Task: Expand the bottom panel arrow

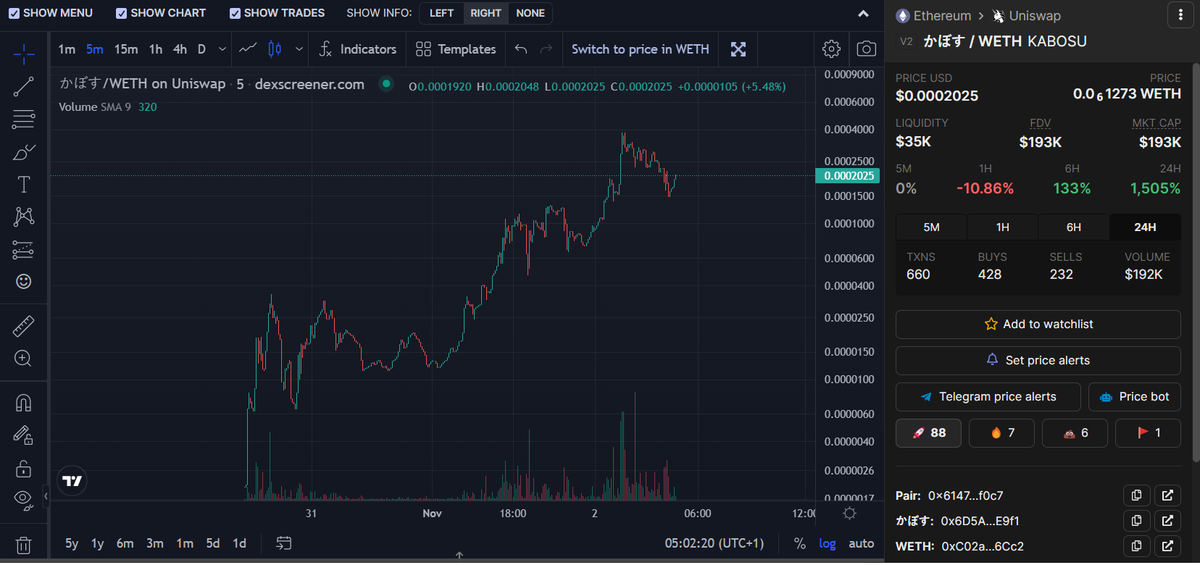Action: click(459, 554)
